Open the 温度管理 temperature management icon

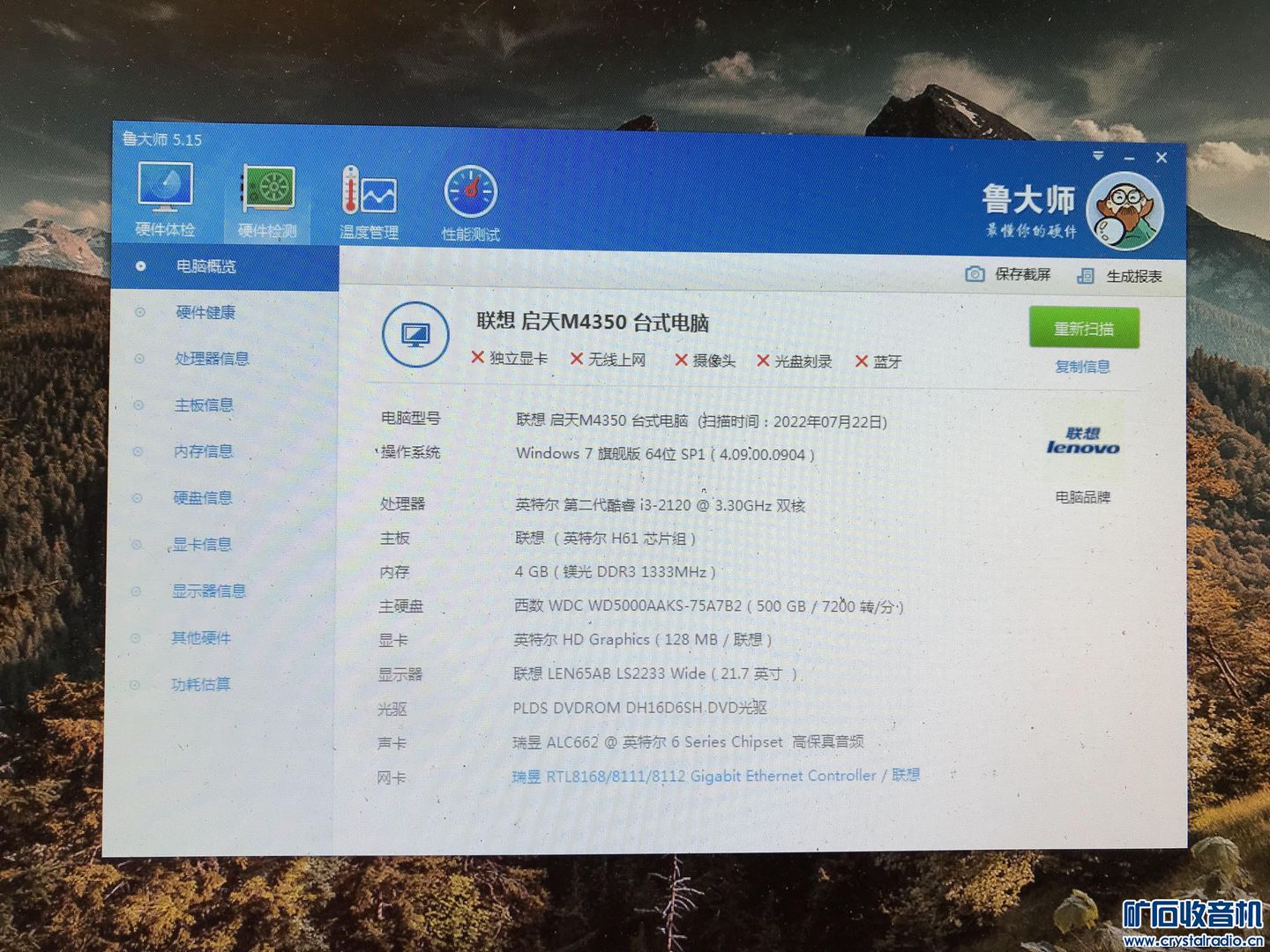click(369, 203)
